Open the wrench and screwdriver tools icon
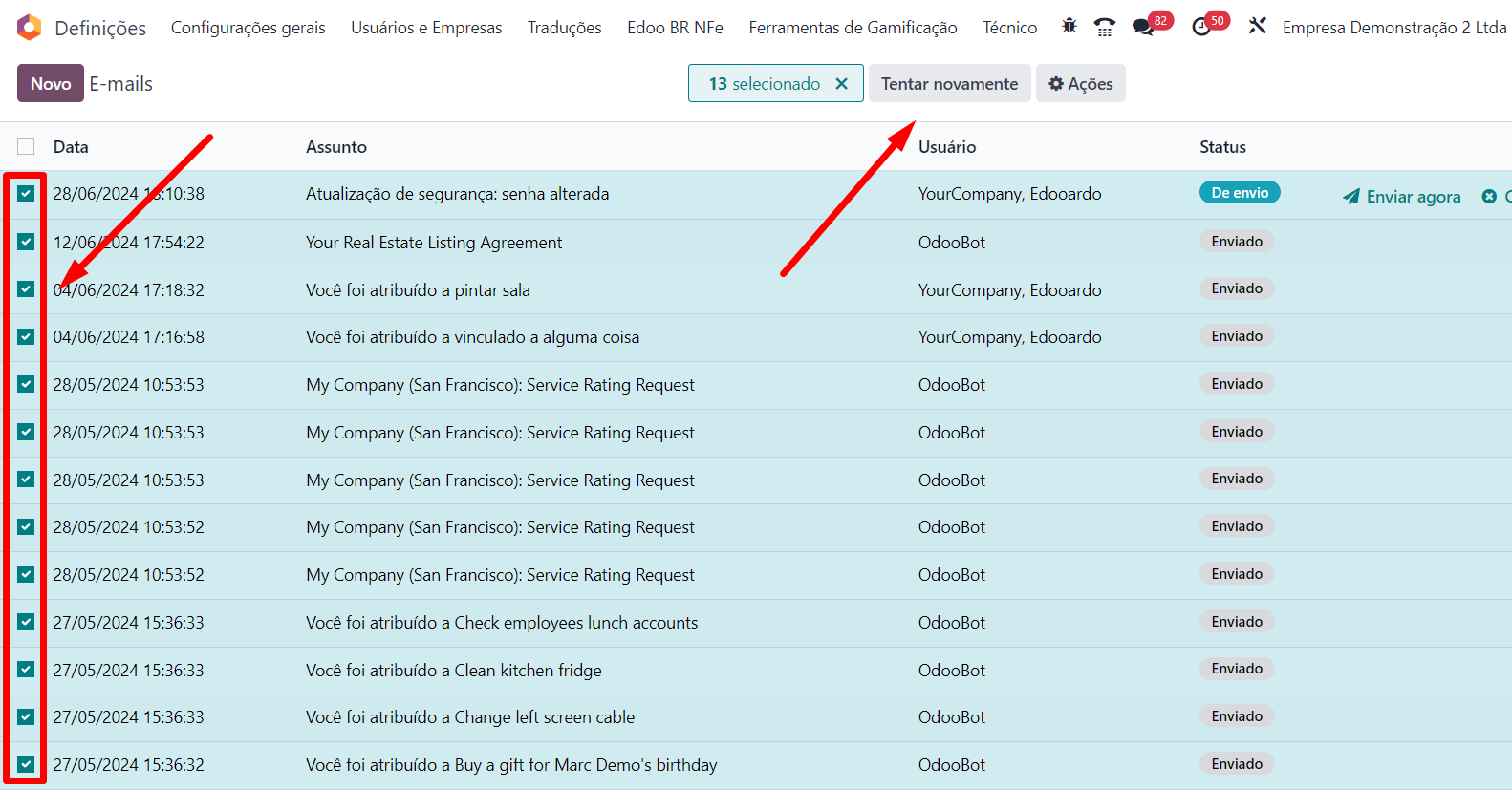The width and height of the screenshot is (1512, 790). pos(1258,27)
